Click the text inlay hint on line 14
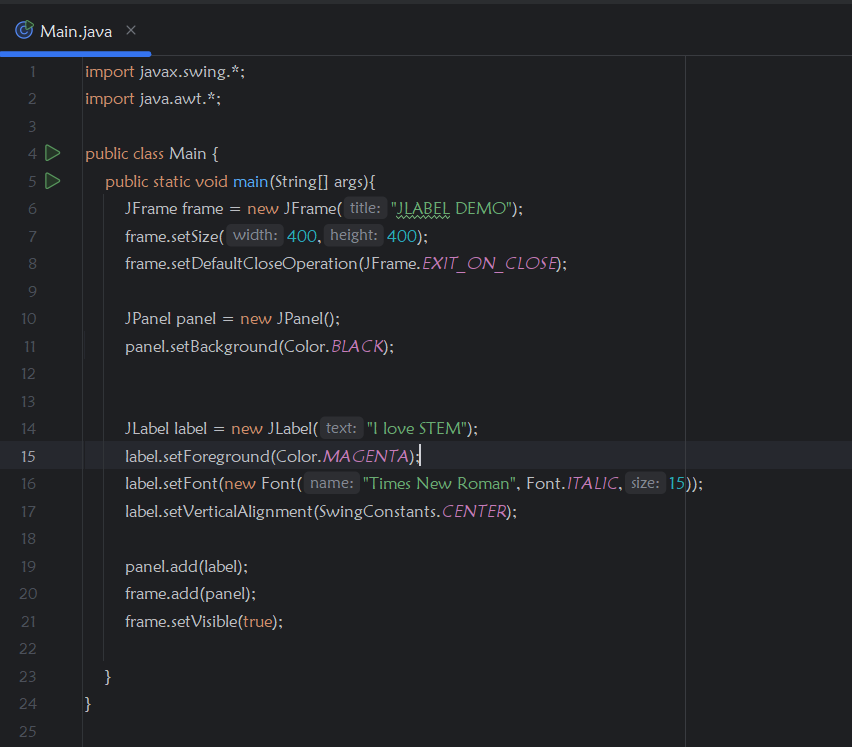852x747 pixels. point(340,427)
